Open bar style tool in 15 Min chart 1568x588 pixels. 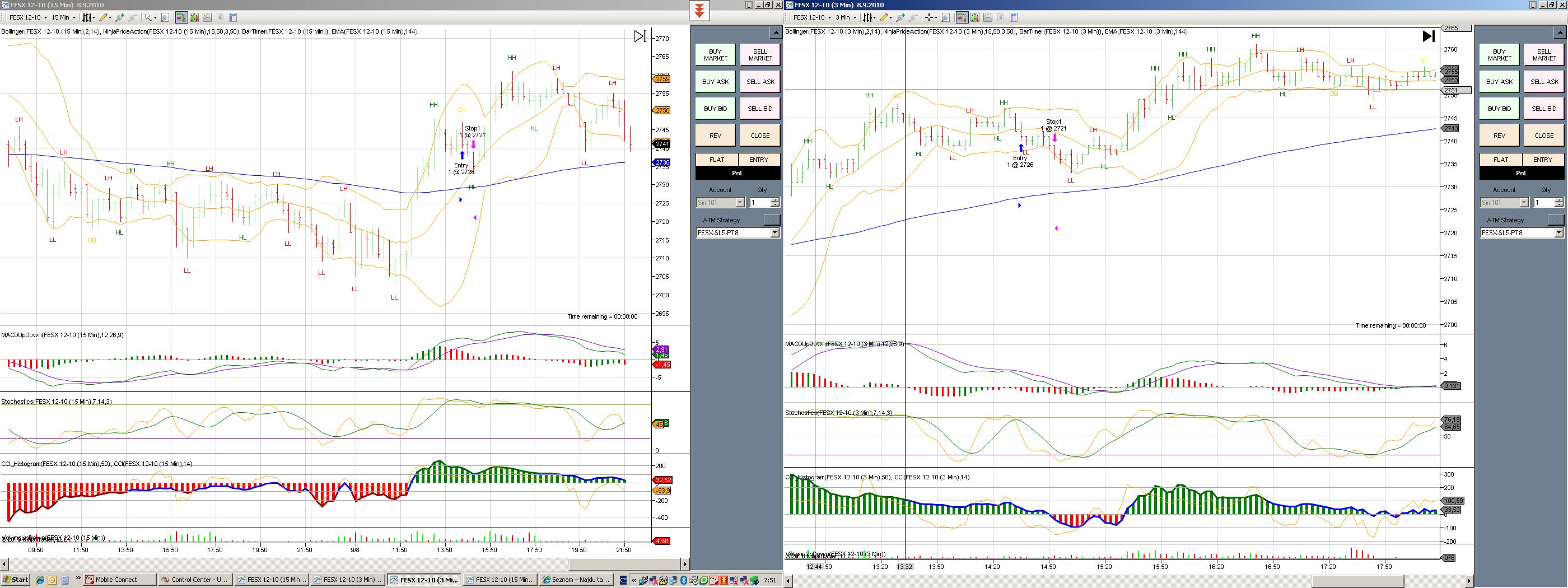tap(88, 18)
